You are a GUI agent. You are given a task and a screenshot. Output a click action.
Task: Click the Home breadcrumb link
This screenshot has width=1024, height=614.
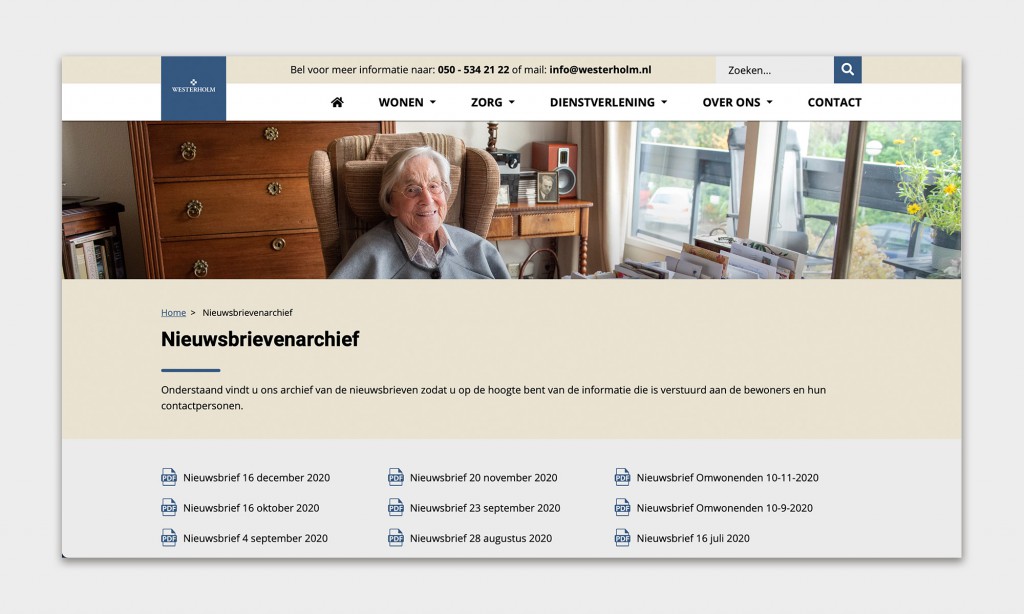pos(174,312)
